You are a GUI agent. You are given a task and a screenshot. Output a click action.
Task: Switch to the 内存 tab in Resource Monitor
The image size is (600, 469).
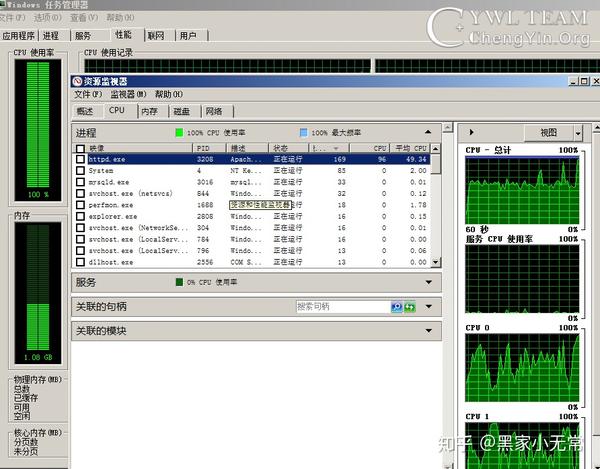click(x=150, y=111)
